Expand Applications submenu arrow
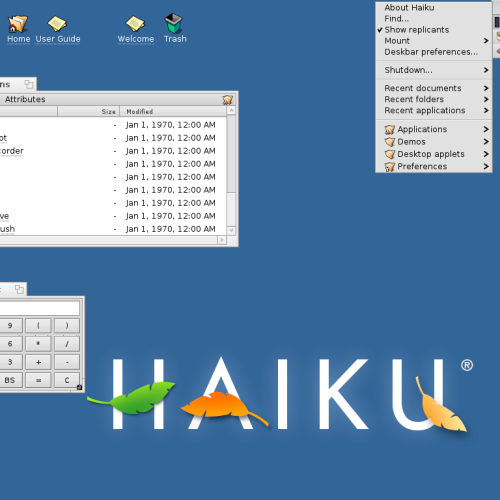The image size is (500, 500). (486, 129)
